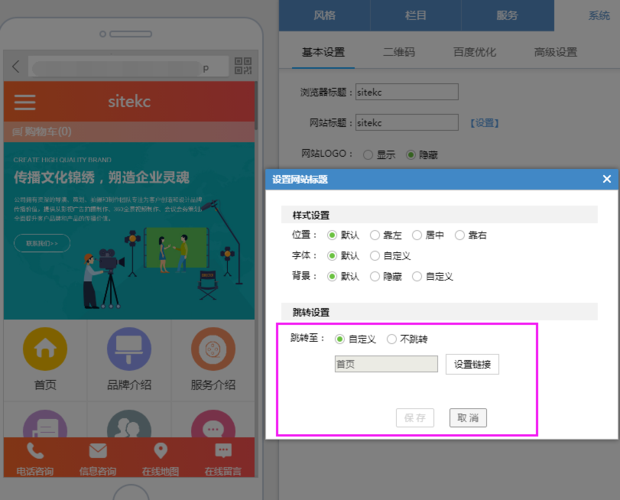Tap the gray people icon in grid
Screen dimensions: 620x500
tap(129, 424)
